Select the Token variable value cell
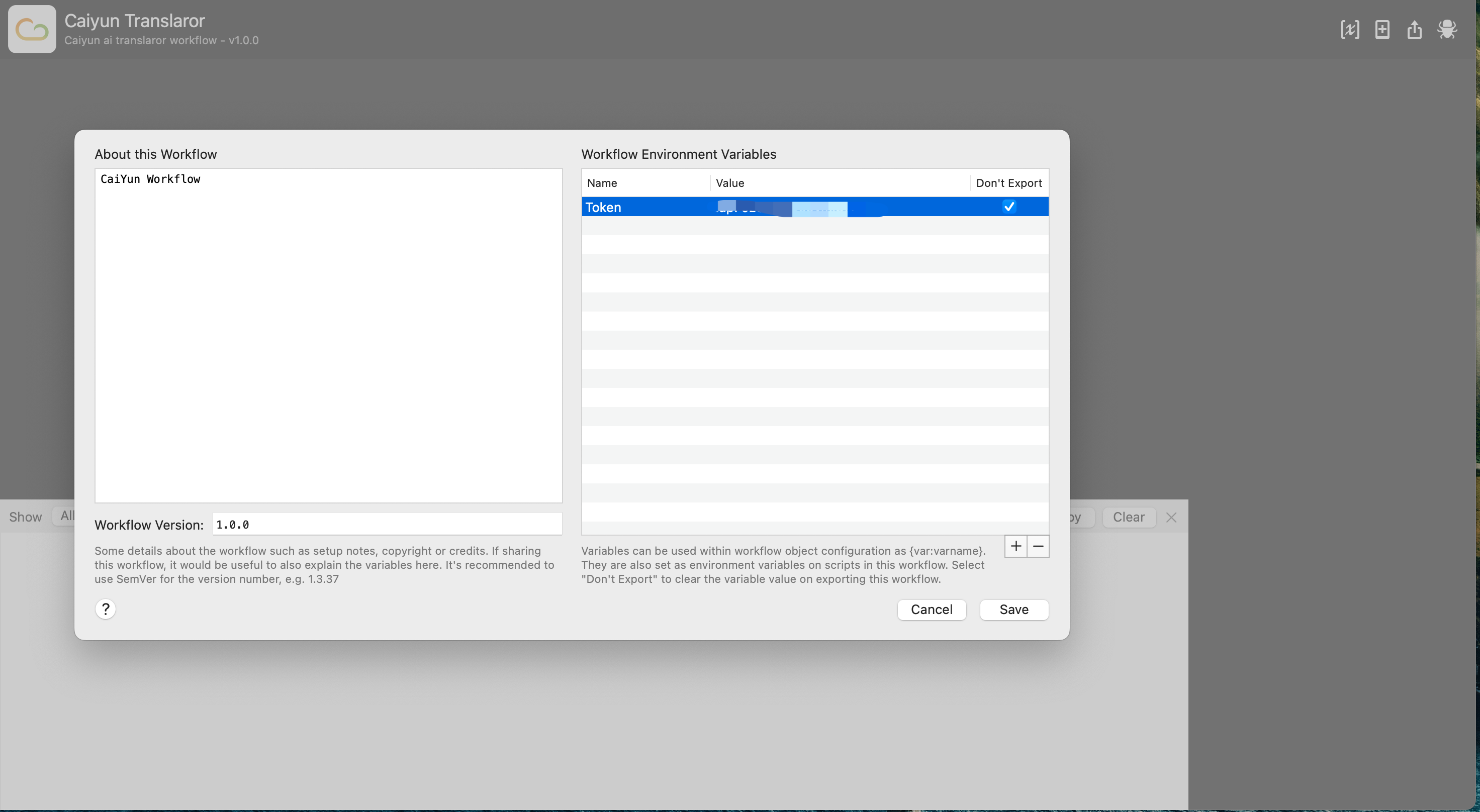1480x812 pixels. [839, 207]
